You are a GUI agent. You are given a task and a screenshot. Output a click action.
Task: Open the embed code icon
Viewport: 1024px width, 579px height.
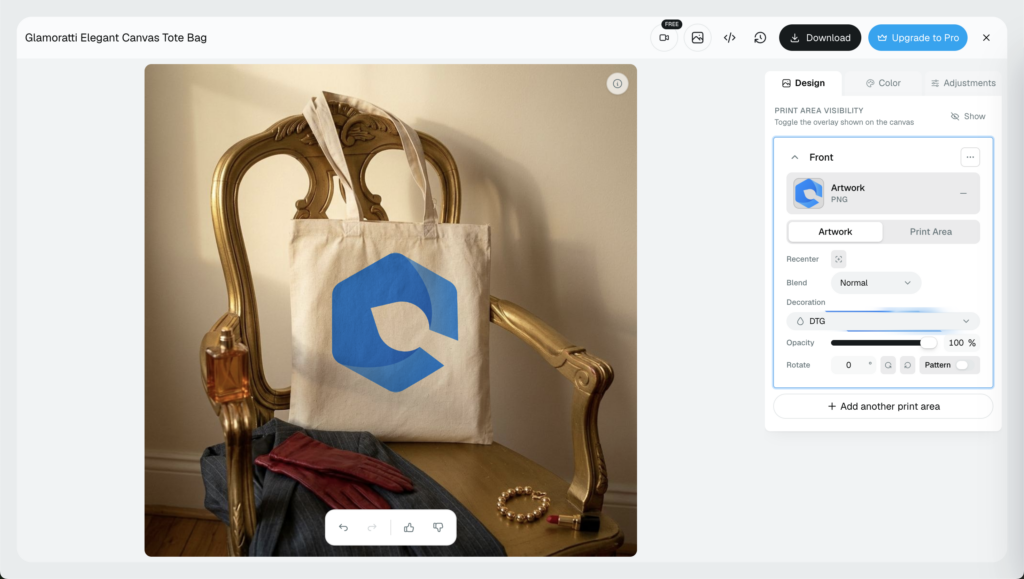coord(729,38)
